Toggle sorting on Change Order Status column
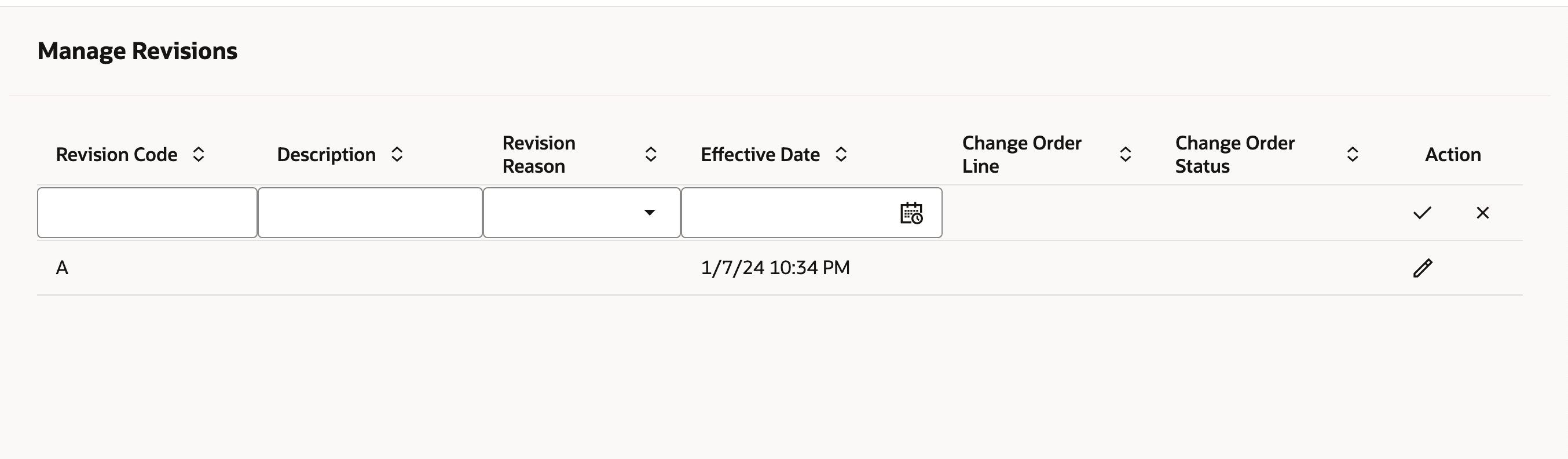Image resolution: width=1568 pixels, height=459 pixels. [x=1352, y=154]
